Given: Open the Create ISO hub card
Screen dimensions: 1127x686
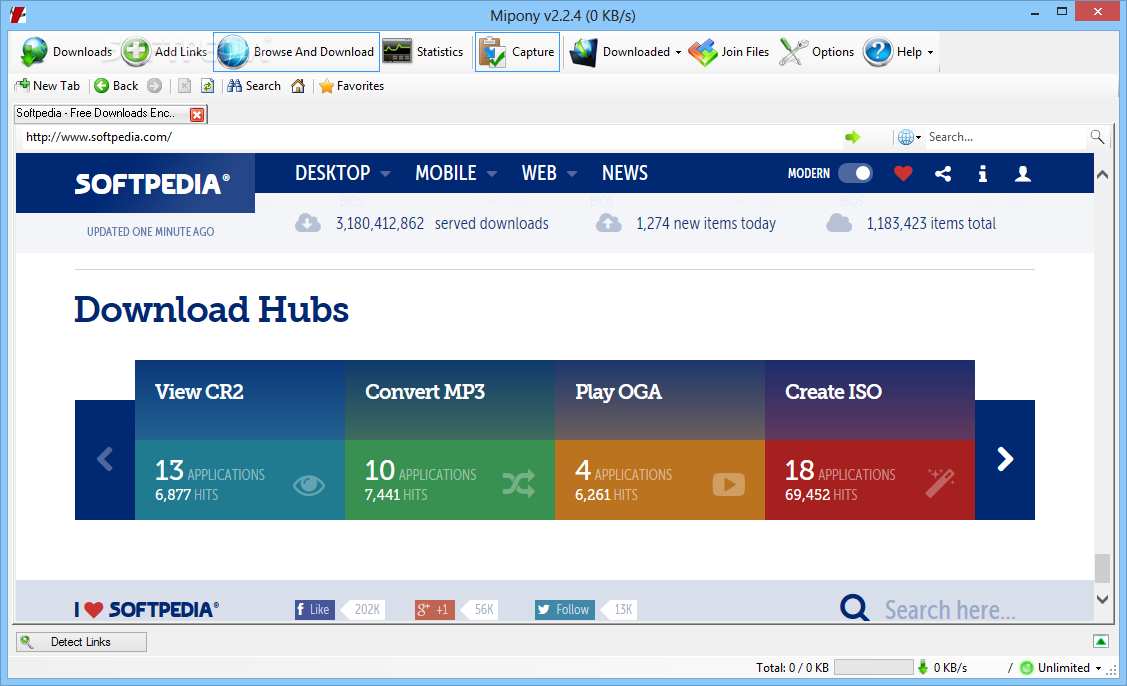Looking at the screenshot, I should [x=870, y=440].
